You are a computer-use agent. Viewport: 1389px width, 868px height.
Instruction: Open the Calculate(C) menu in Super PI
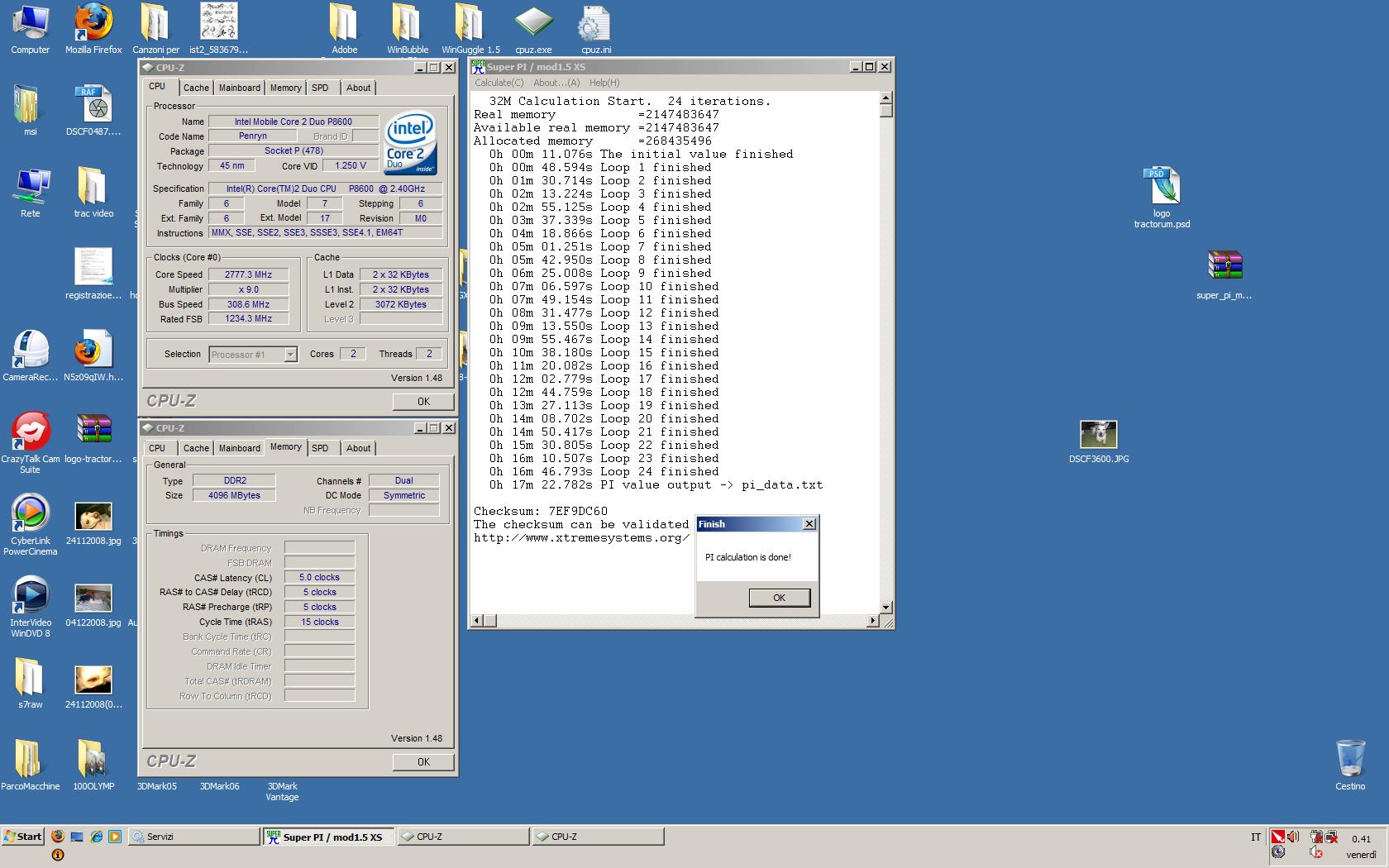499,83
